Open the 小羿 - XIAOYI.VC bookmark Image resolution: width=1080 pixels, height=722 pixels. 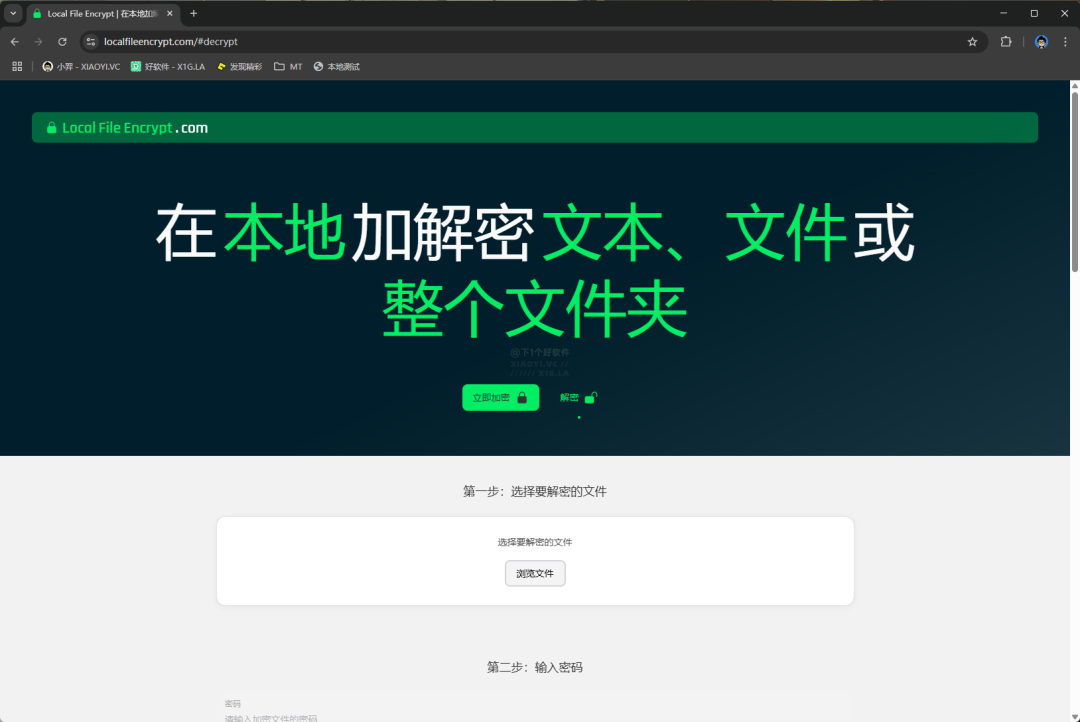tap(81, 66)
